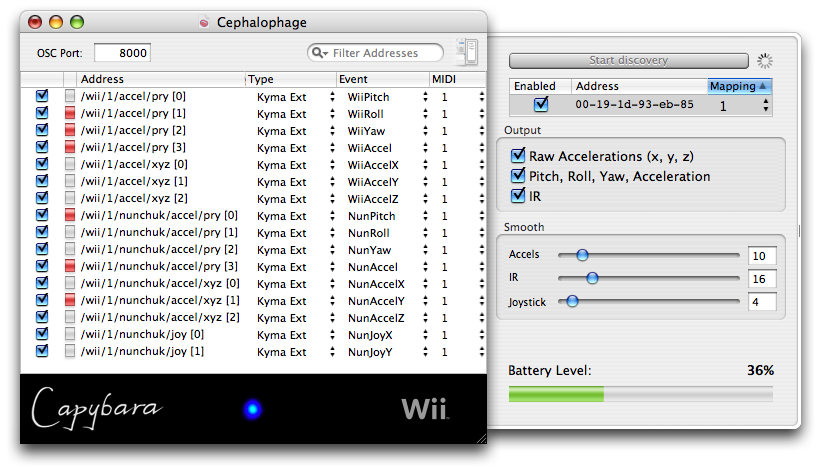
Task: Click the Cephalophage title bar app icon
Action: 204,22
